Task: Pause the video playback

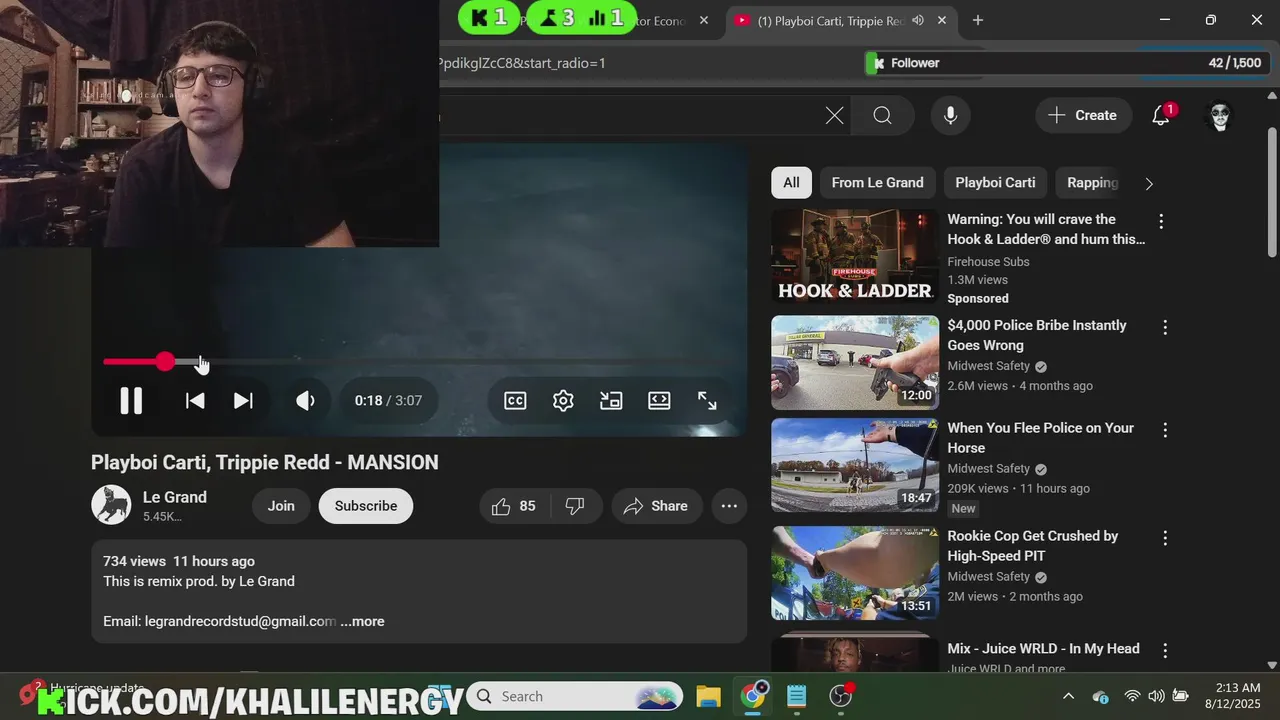Action: point(131,401)
